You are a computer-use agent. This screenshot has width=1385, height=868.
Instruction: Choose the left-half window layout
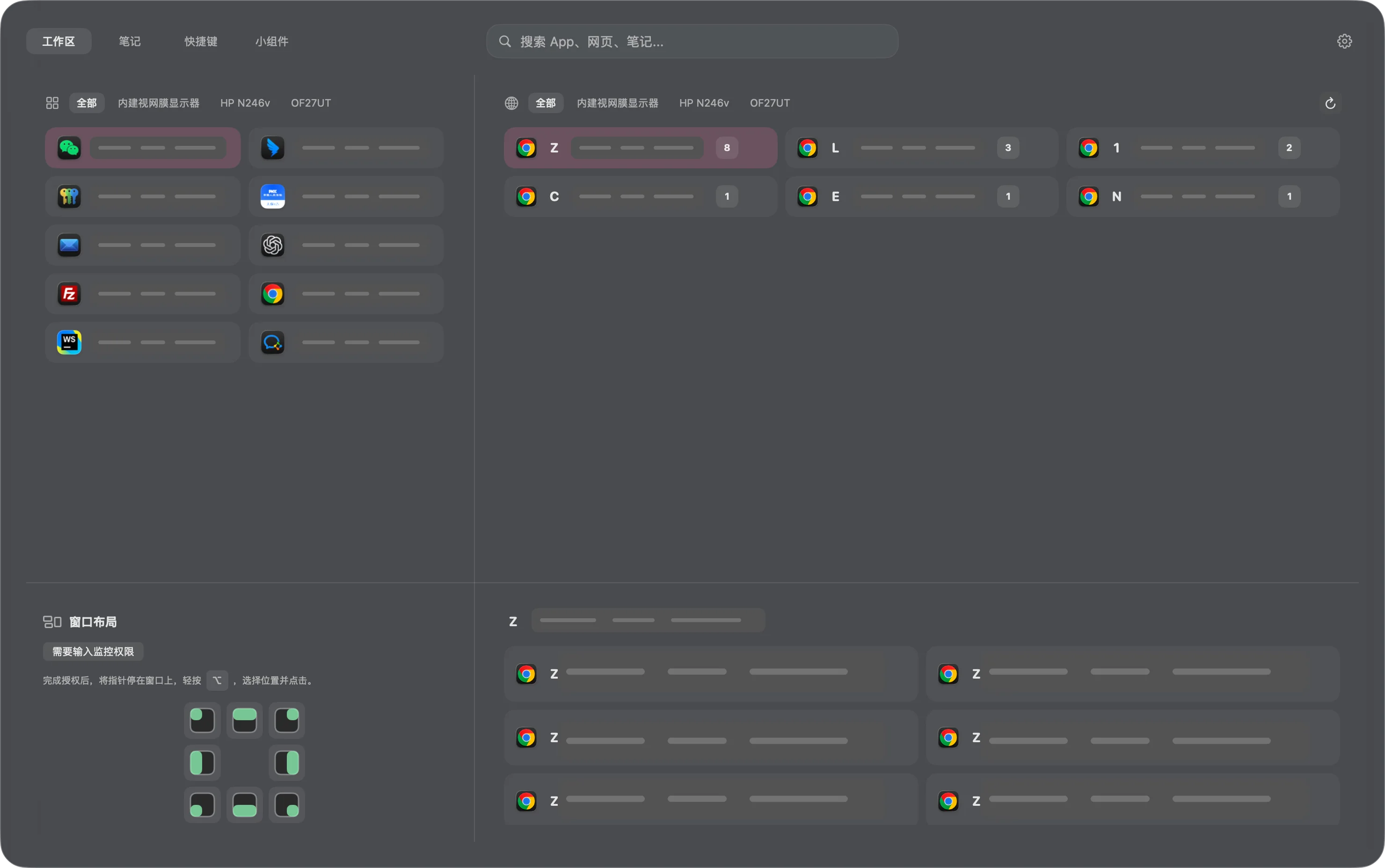click(202, 763)
